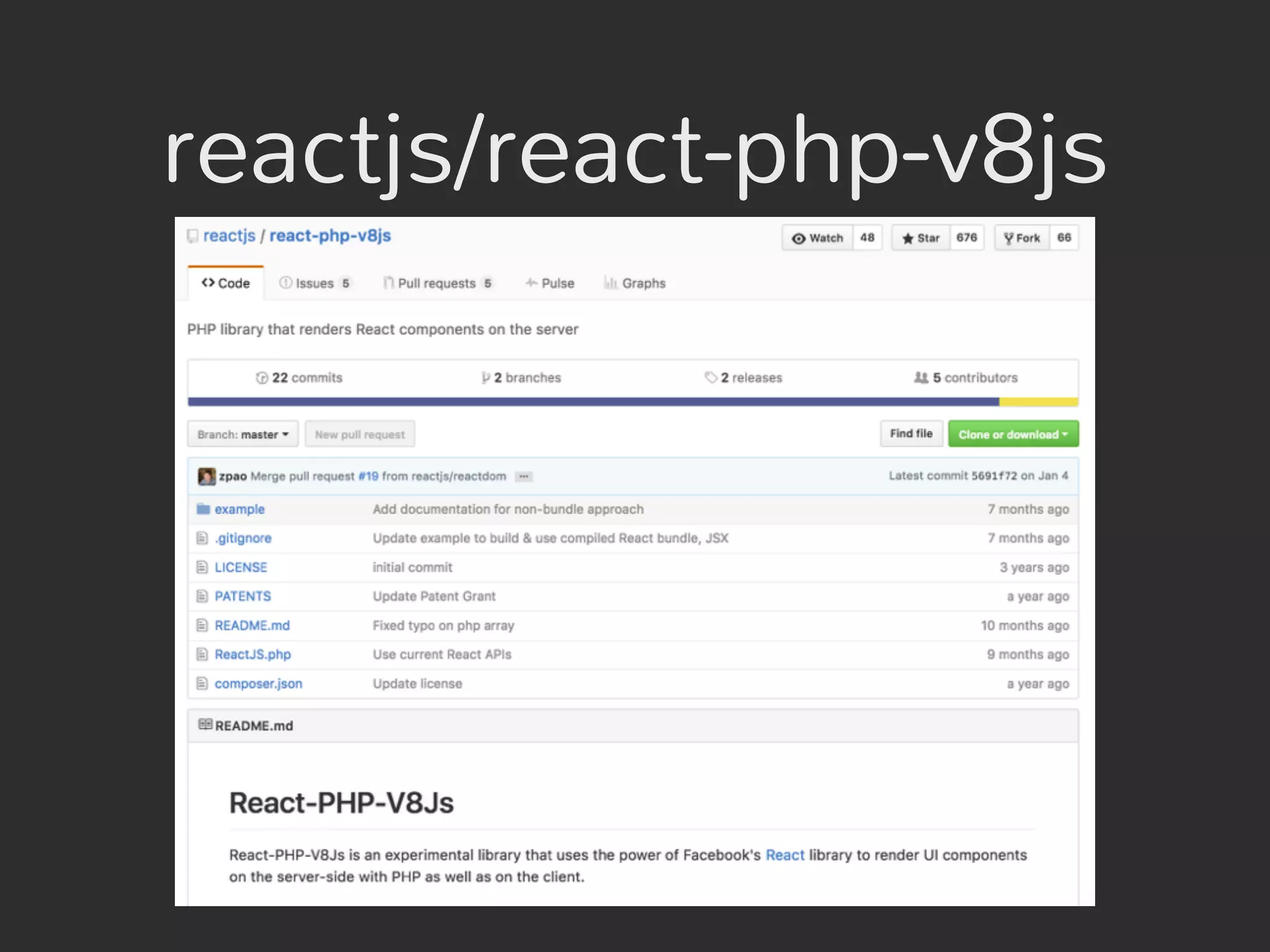Switch to the Code tab
The image size is (1270, 952).
[x=226, y=283]
